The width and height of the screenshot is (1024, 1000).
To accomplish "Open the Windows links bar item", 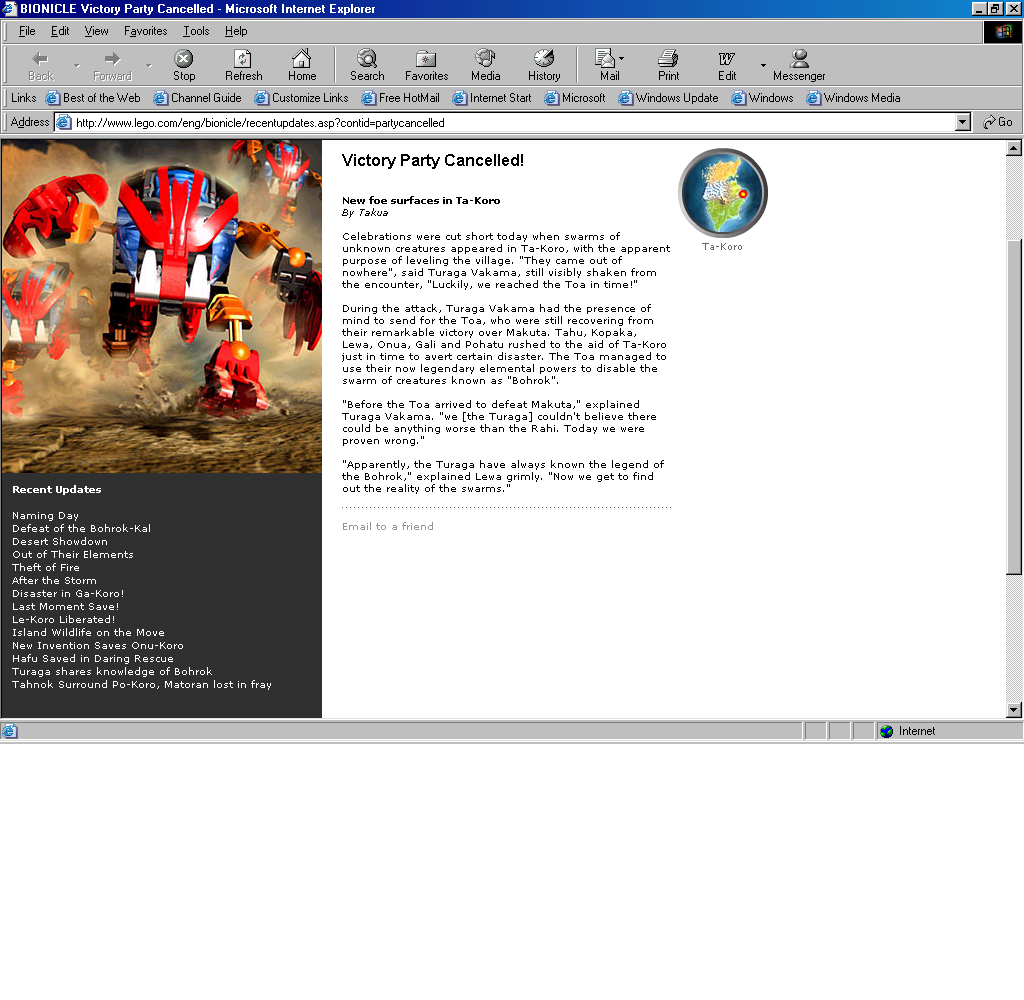I will coord(762,98).
